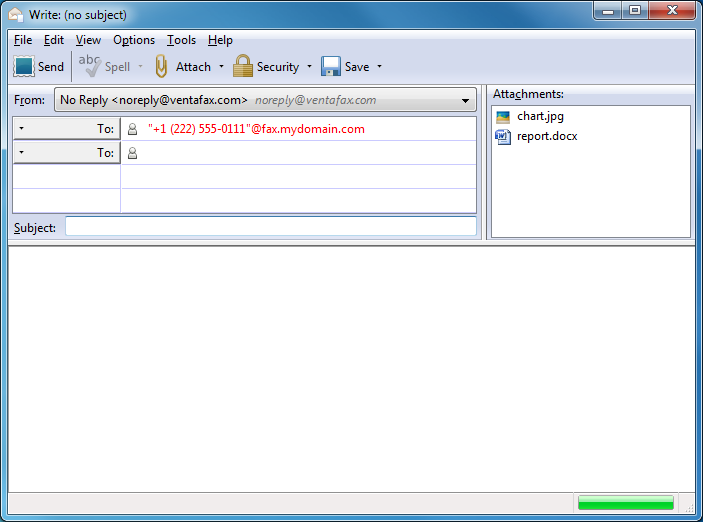Screen dimensions: 703x522
Task: Click the Subject input field
Action: 271,226
